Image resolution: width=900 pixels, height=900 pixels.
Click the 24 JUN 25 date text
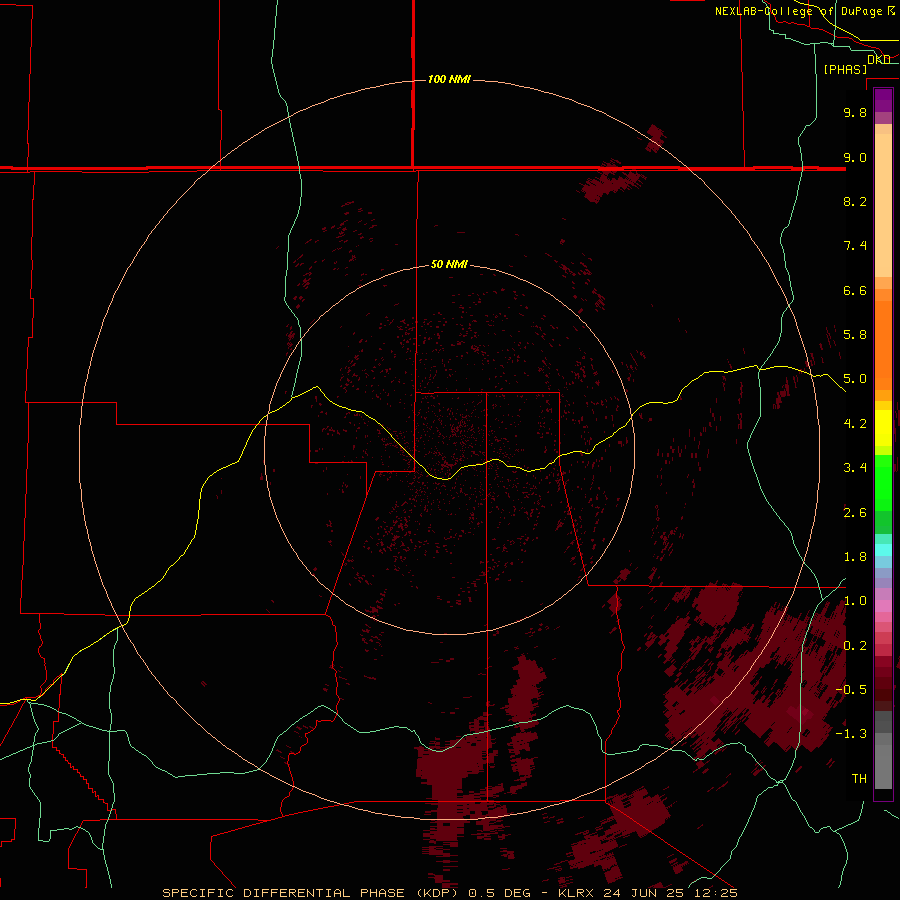coord(645,893)
